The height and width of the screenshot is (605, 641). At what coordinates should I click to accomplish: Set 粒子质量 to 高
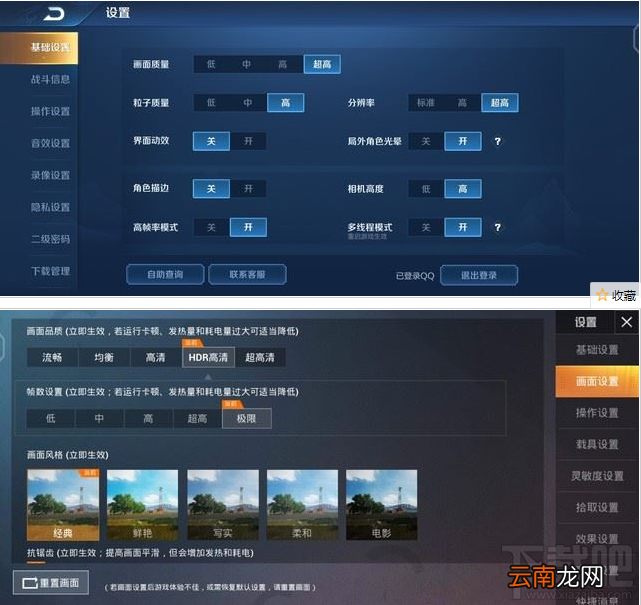coord(285,103)
